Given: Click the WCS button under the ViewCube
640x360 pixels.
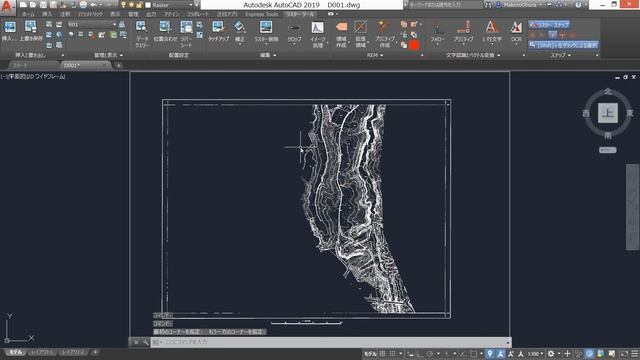Looking at the screenshot, I should click(607, 150).
